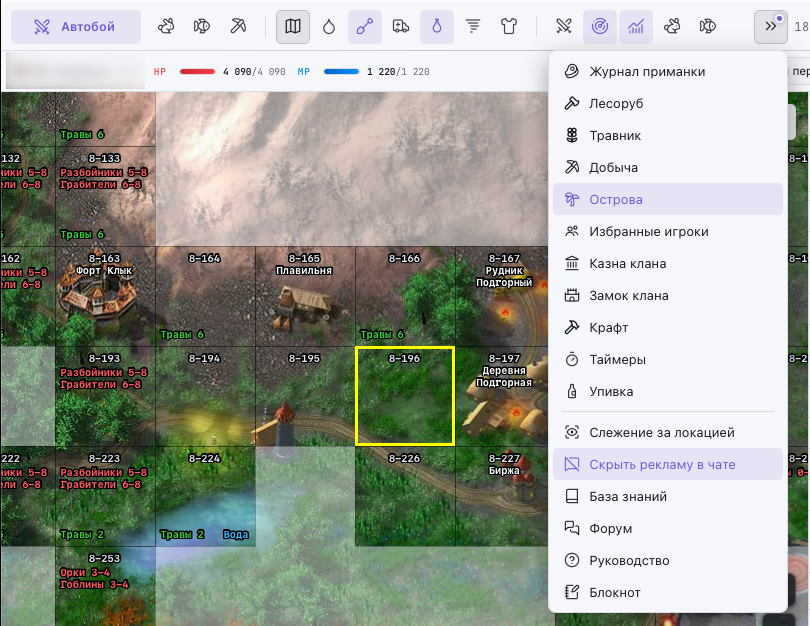Toggle the highlighted radar target icon
This screenshot has width=810, height=626.
pos(600,26)
